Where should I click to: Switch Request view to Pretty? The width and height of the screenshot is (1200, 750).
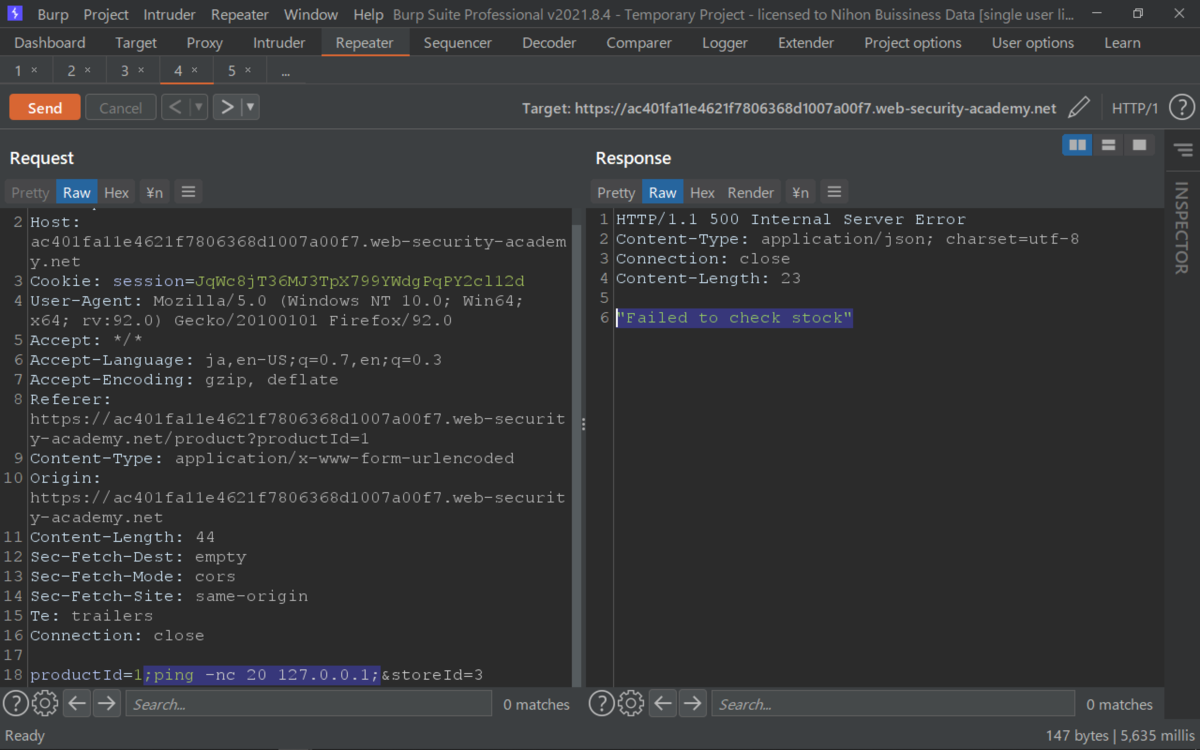click(30, 192)
